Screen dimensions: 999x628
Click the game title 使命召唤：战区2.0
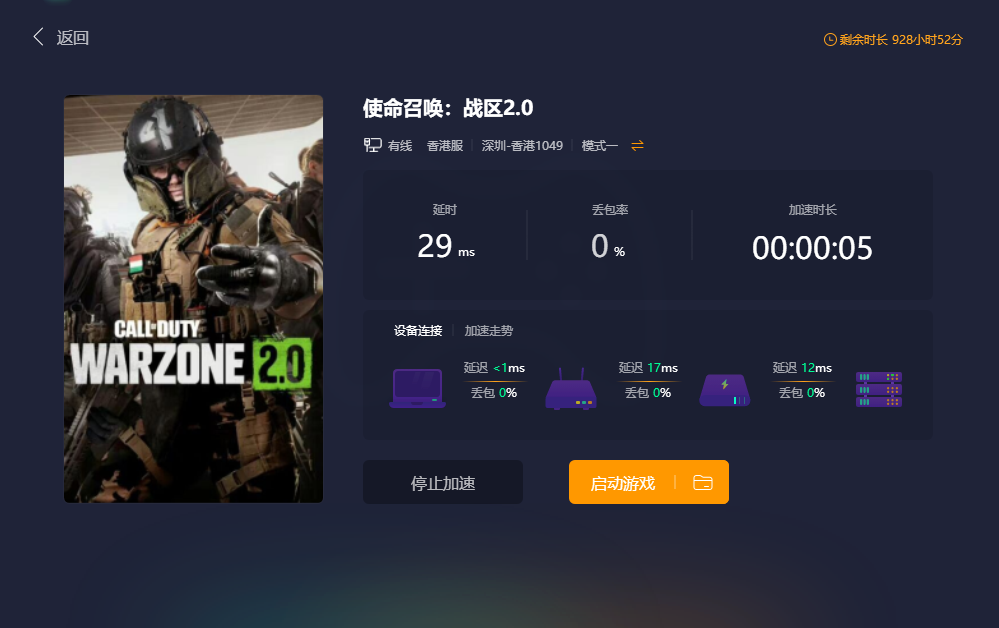(x=448, y=108)
